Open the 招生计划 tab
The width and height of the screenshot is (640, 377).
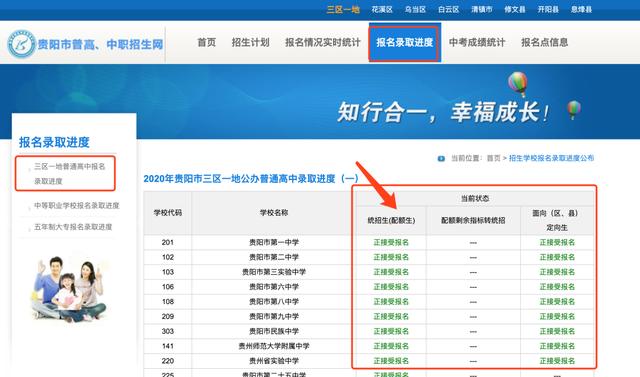coord(250,42)
